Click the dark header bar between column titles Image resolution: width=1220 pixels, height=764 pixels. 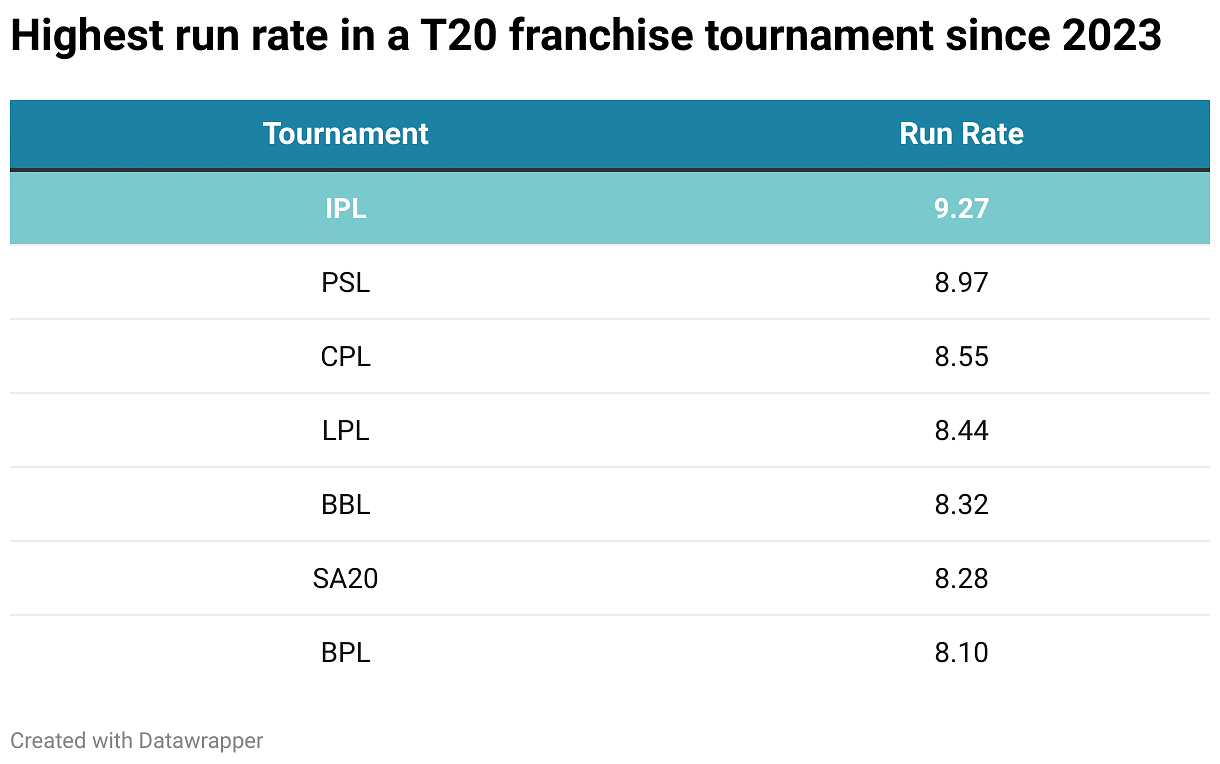tap(650, 134)
